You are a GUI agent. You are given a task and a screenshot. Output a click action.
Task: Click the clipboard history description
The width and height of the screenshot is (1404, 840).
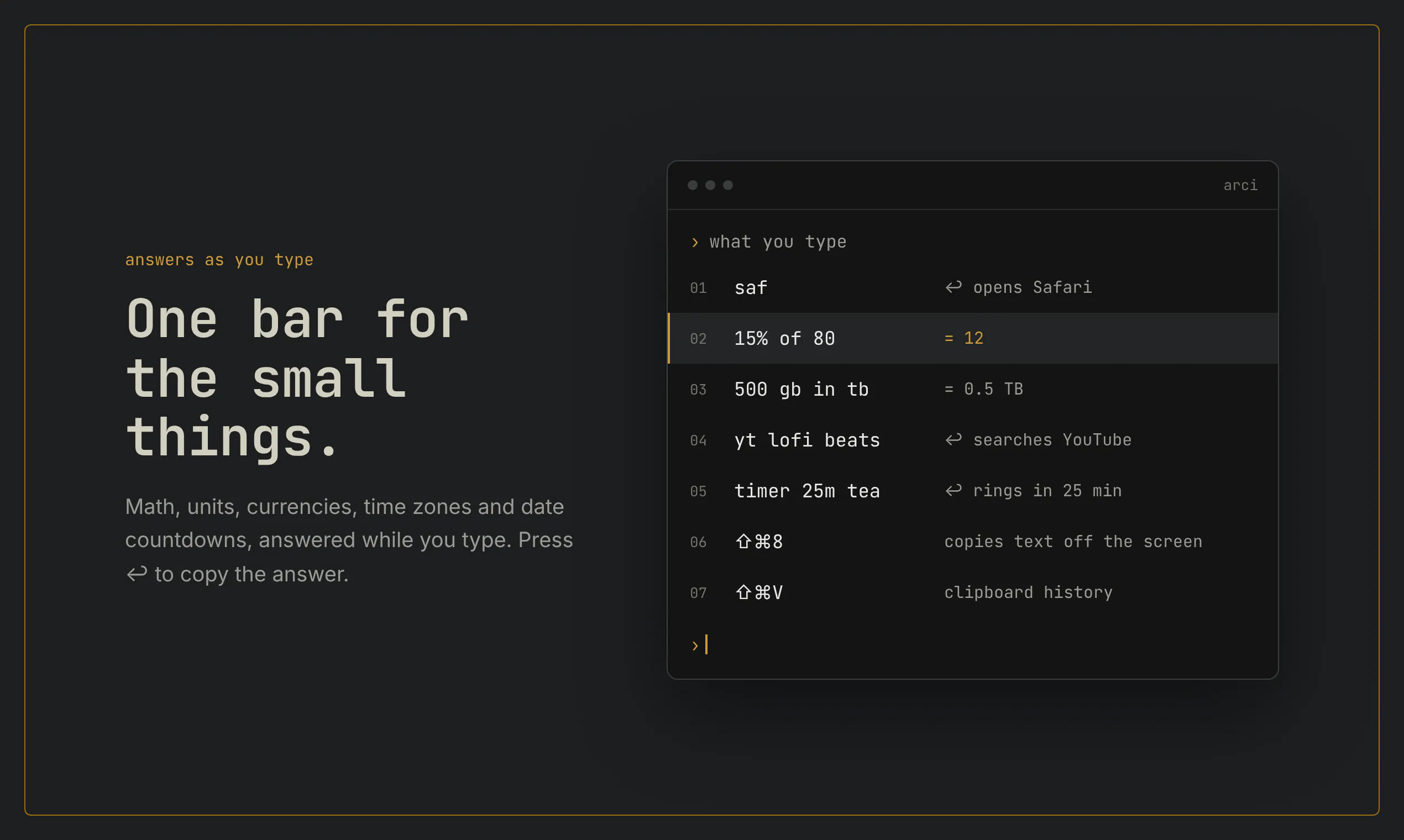tap(1028, 592)
